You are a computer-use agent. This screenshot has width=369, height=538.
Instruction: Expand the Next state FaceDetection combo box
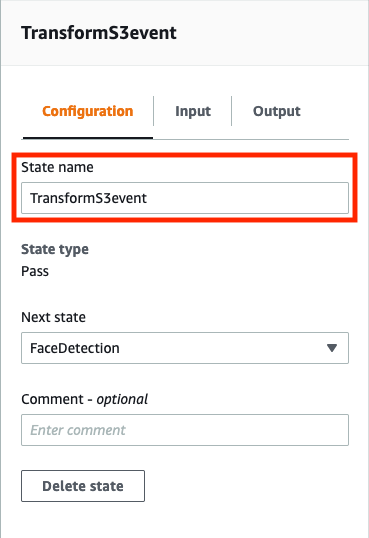tap(185, 348)
